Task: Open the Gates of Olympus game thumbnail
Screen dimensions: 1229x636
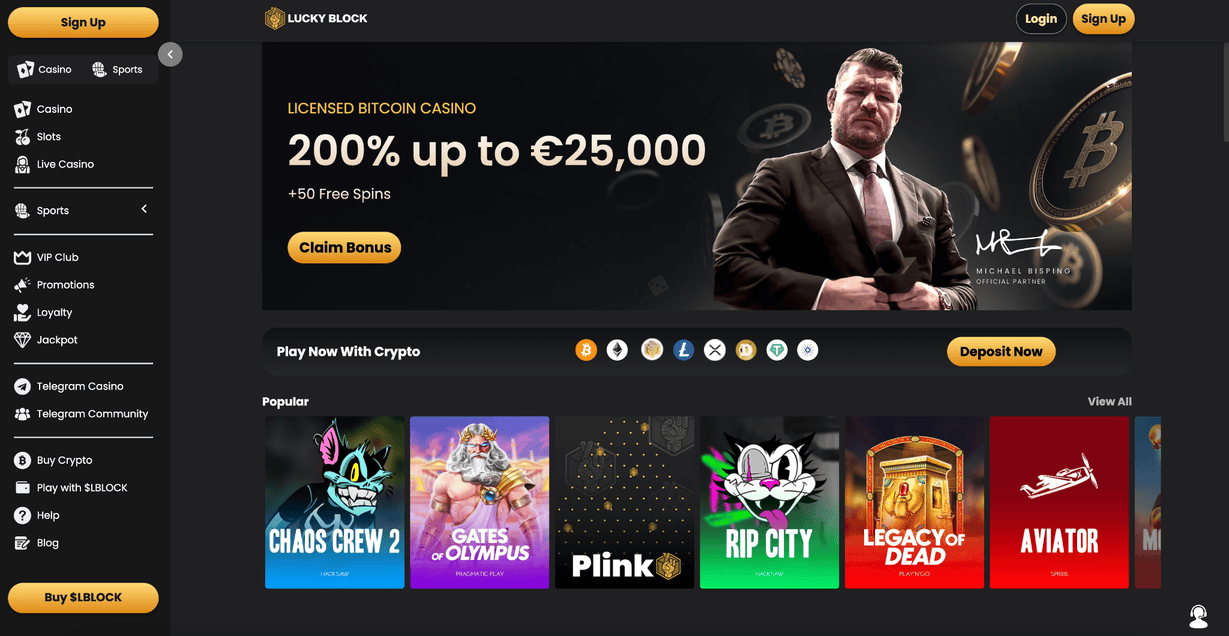Action: pos(480,502)
